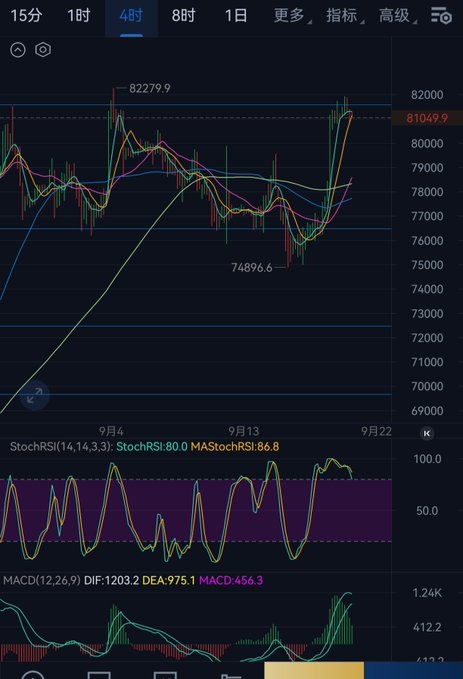The image size is (463, 679).
Task: Open the 高级 advanced dropdown
Action: pos(396,16)
